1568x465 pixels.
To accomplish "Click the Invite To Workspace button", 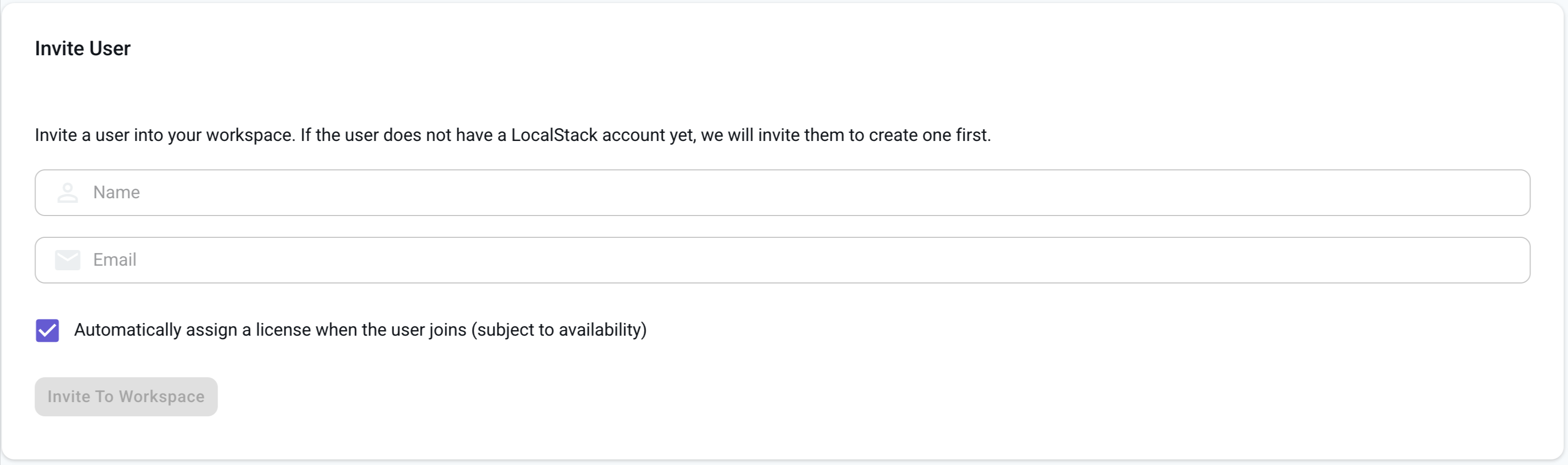I will pos(125,396).
